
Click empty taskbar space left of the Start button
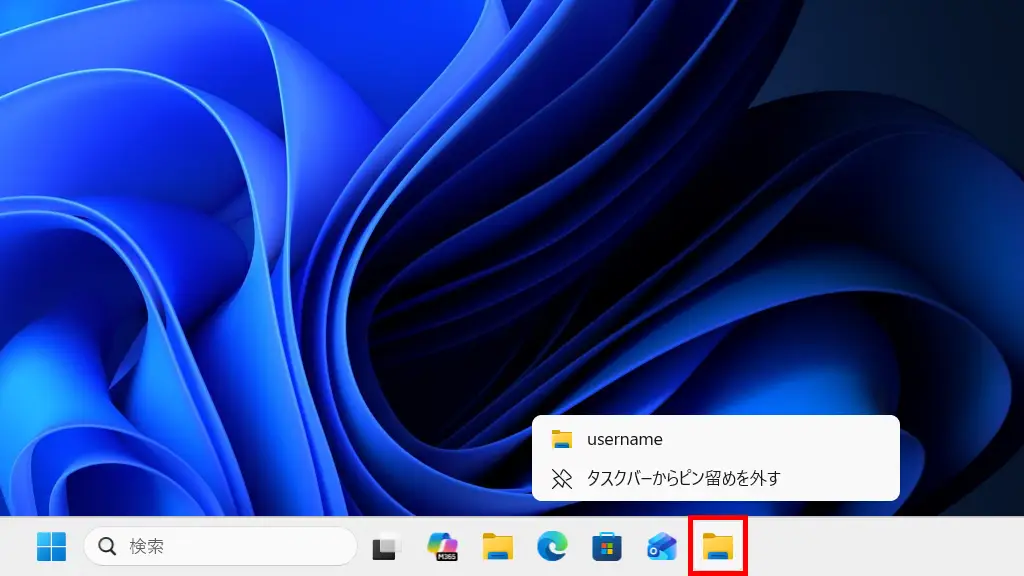[14, 546]
